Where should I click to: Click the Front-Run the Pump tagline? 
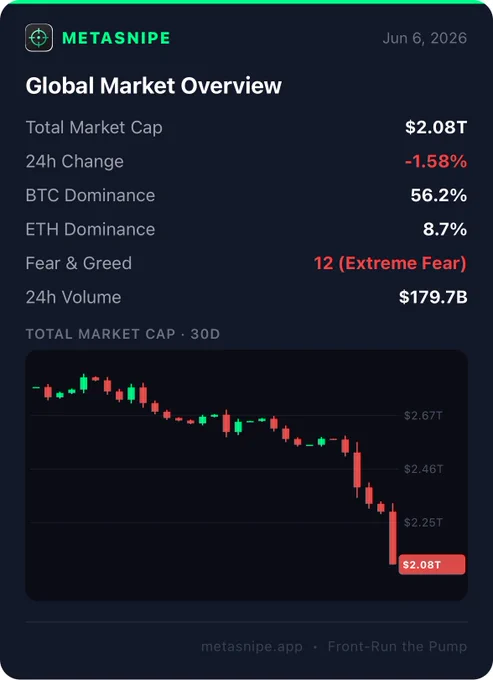coord(397,646)
